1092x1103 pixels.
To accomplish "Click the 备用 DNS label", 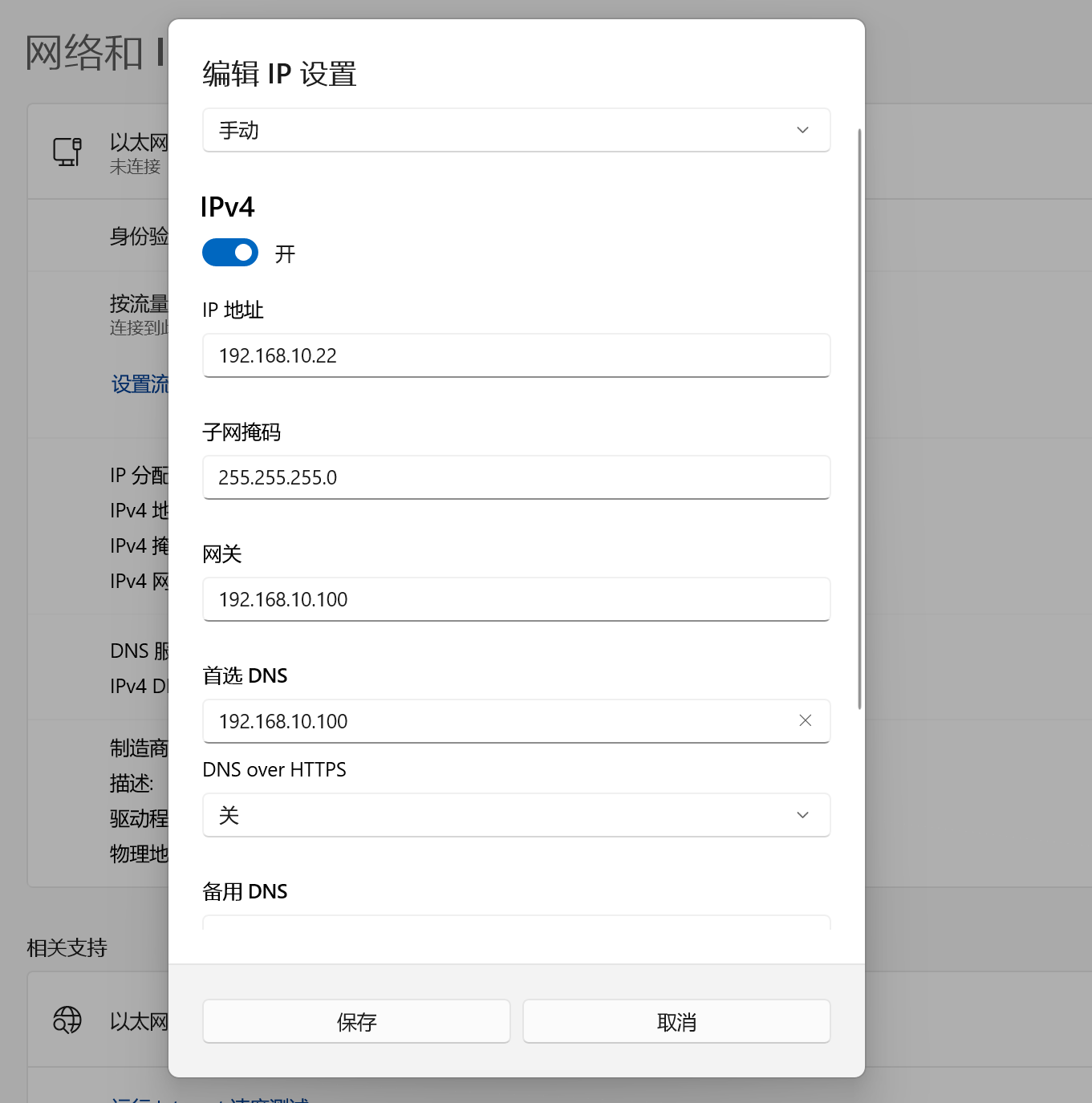I will (x=245, y=891).
